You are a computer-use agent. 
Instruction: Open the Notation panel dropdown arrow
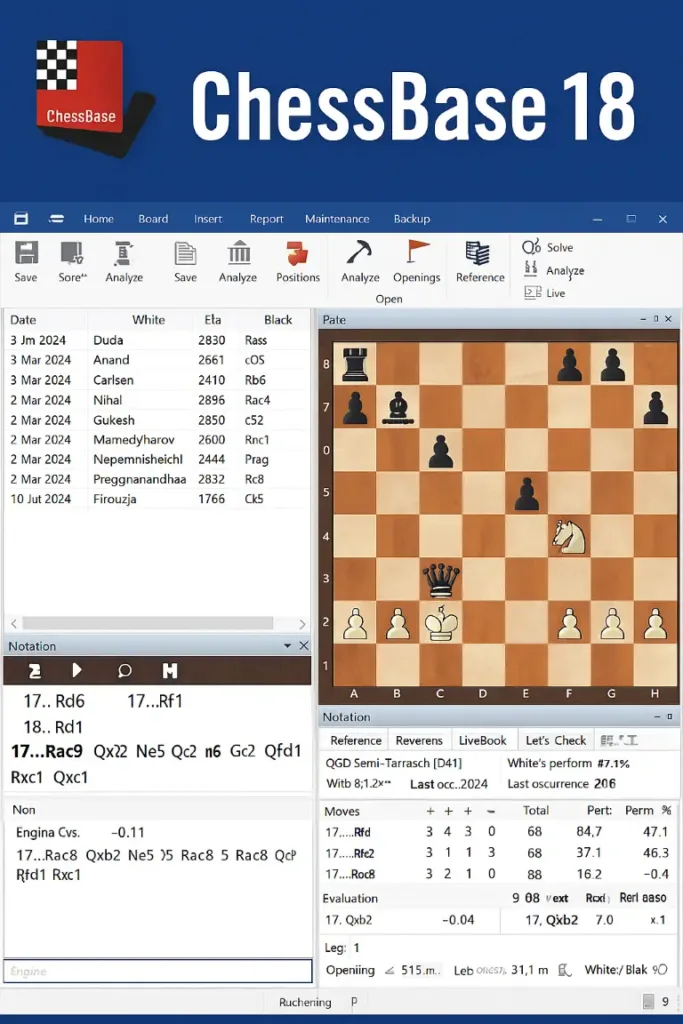pos(287,646)
